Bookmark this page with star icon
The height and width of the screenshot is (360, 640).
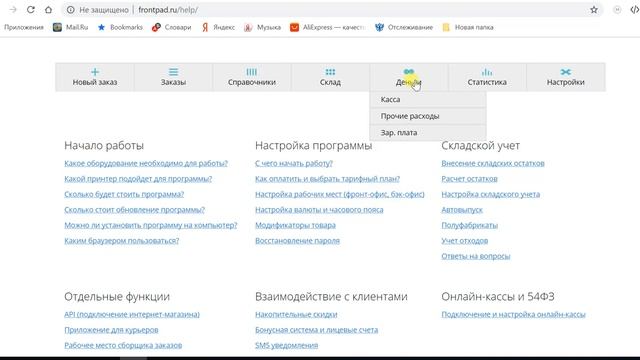click(x=594, y=9)
